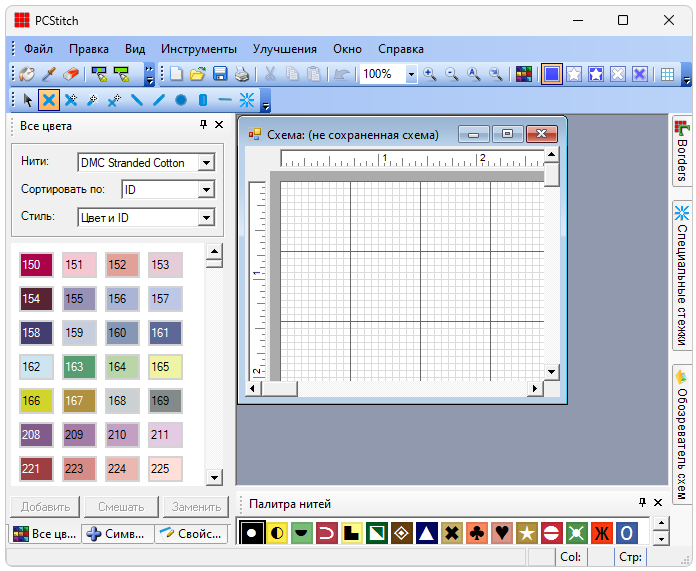Image resolution: width=696 pixels, height=571 pixels.
Task: Pick the backslash diagonal stitch tool
Action: (x=137, y=100)
